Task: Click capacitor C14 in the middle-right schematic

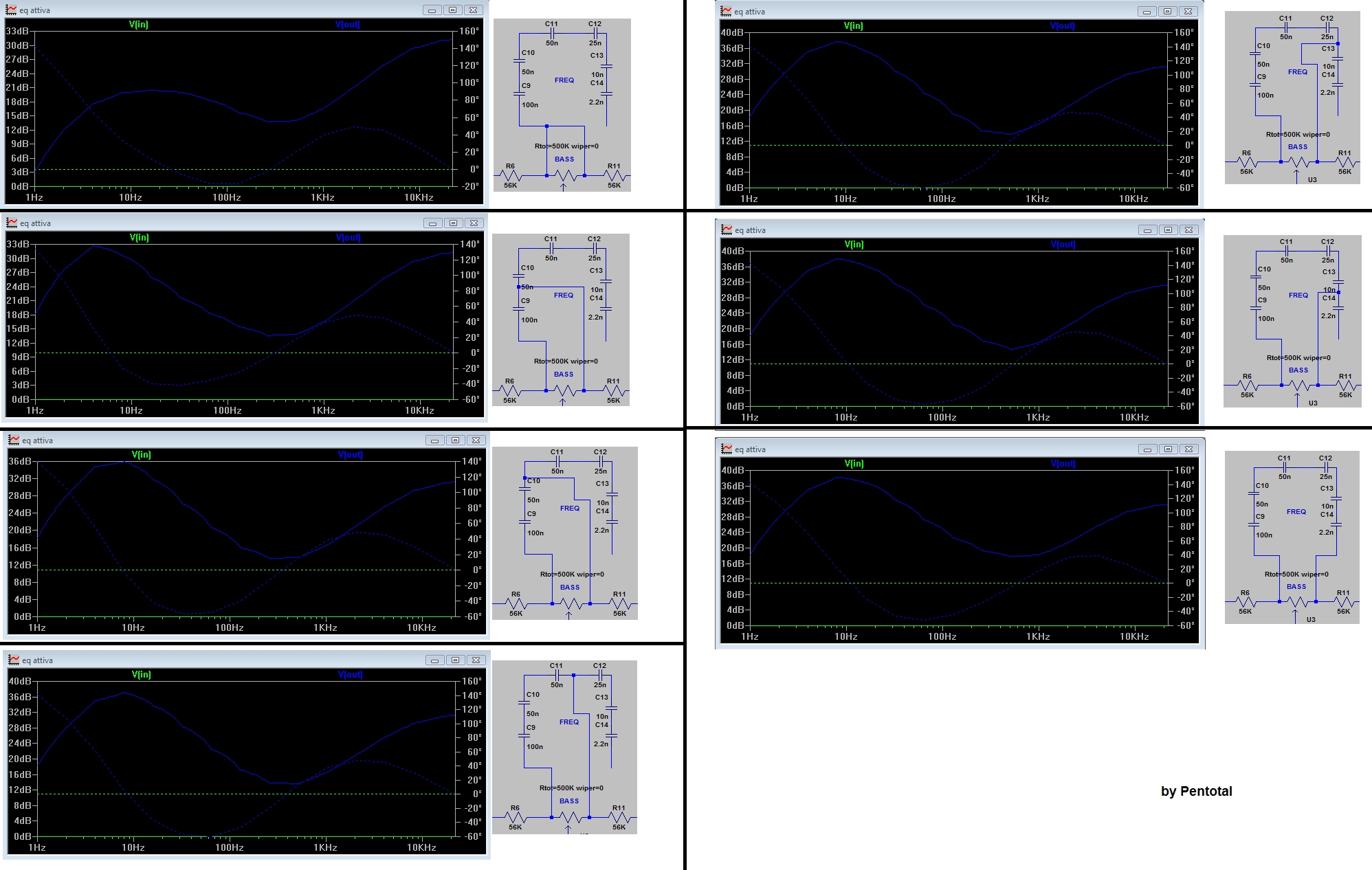Action: (x=1338, y=309)
